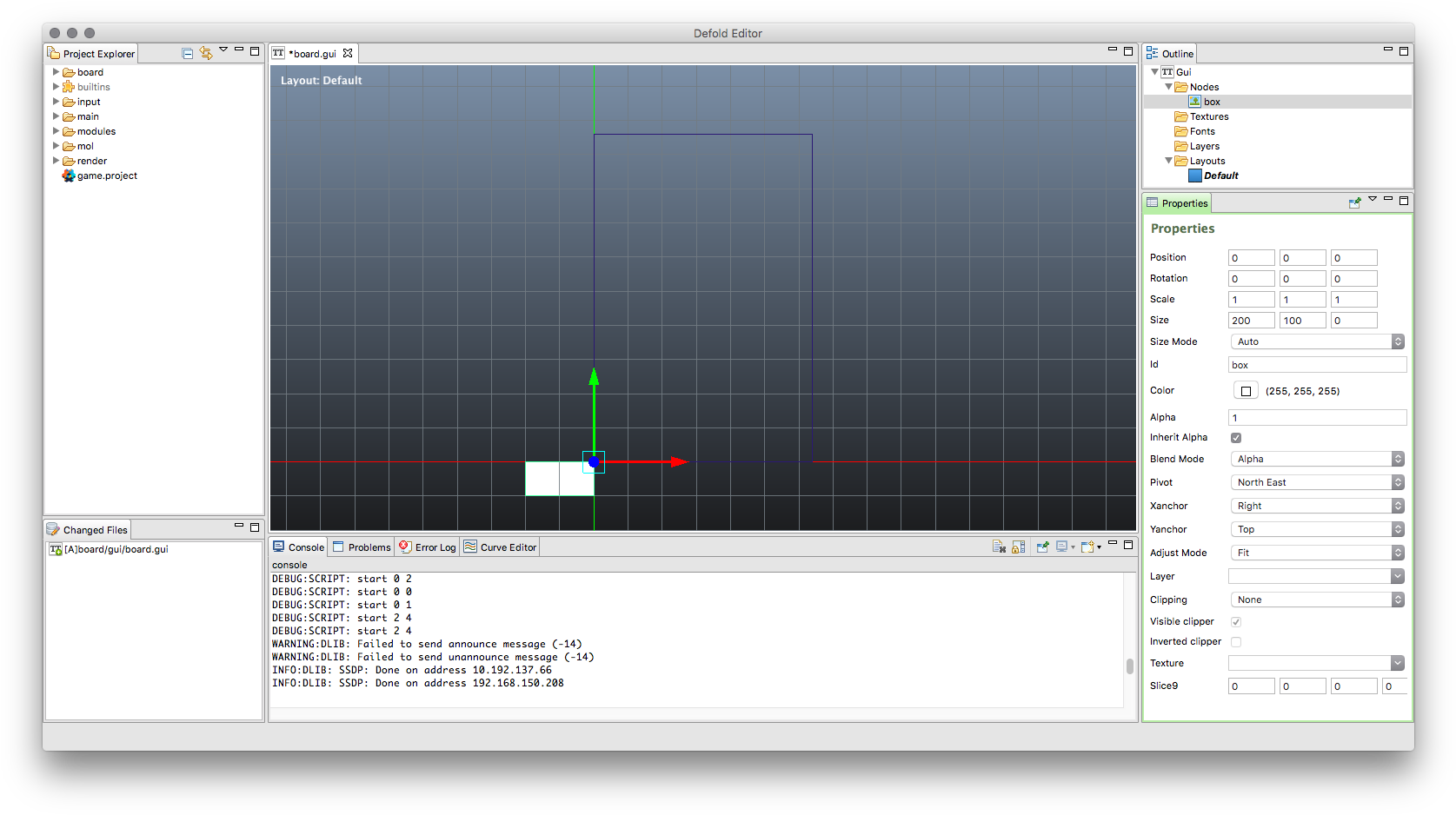The image size is (1456, 815).
Task: Open the Pivot dropdown showing North East
Action: point(1318,482)
